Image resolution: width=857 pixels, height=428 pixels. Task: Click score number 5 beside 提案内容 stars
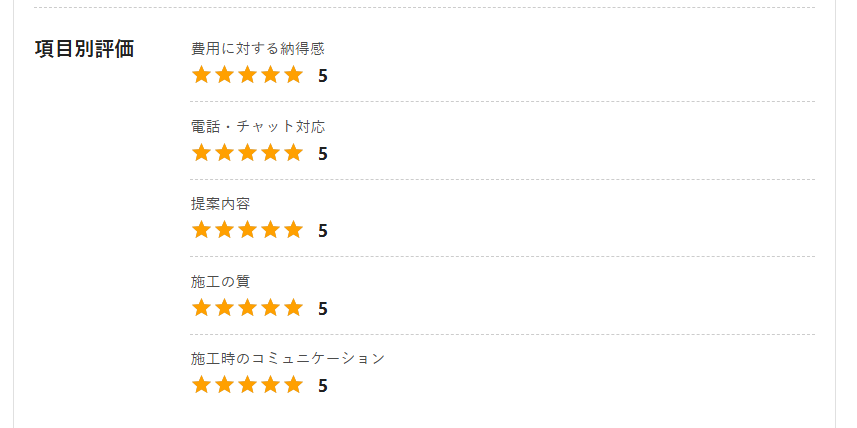click(322, 231)
